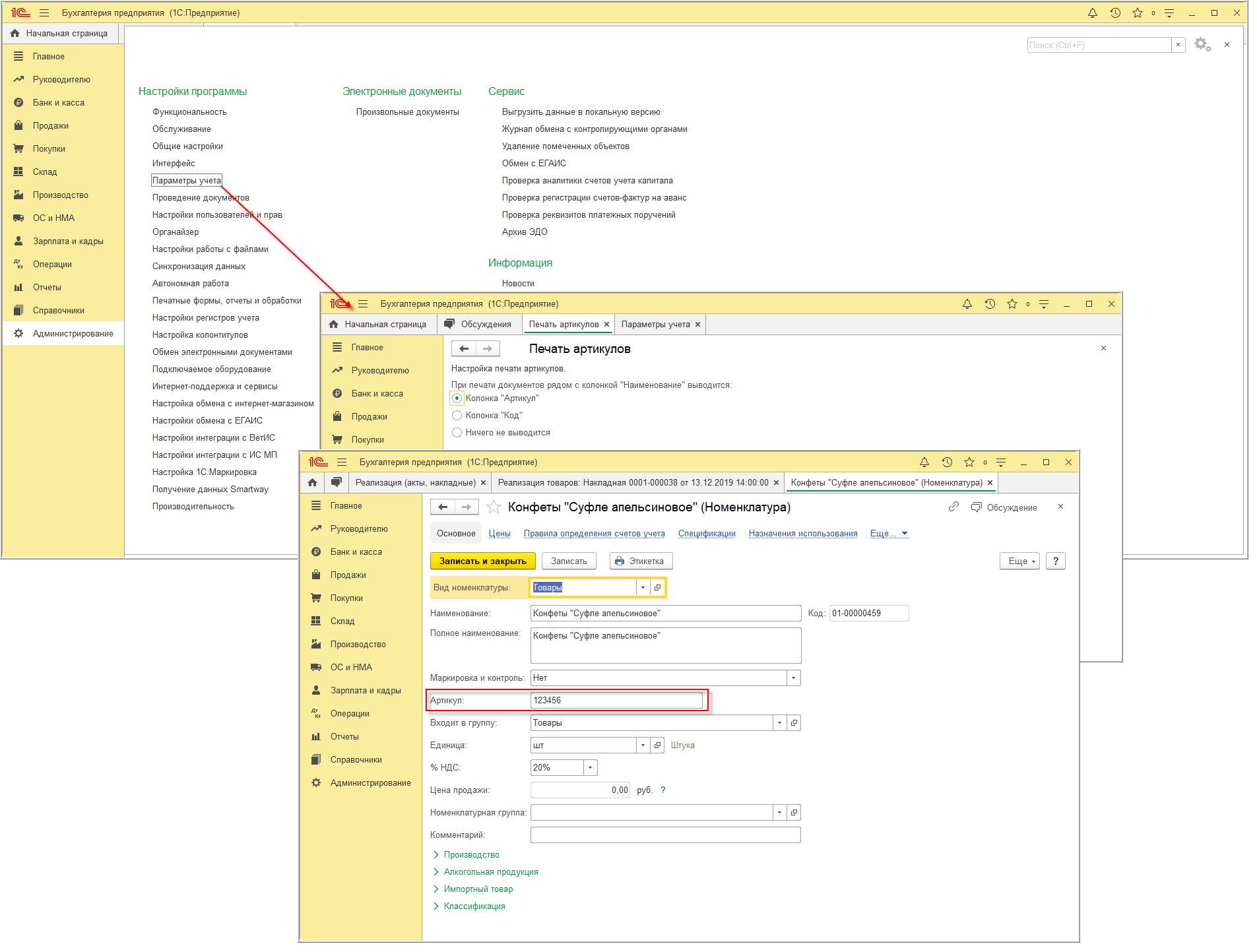Click the Этикетка print button
The height and width of the screenshot is (952, 1257).
(641, 561)
